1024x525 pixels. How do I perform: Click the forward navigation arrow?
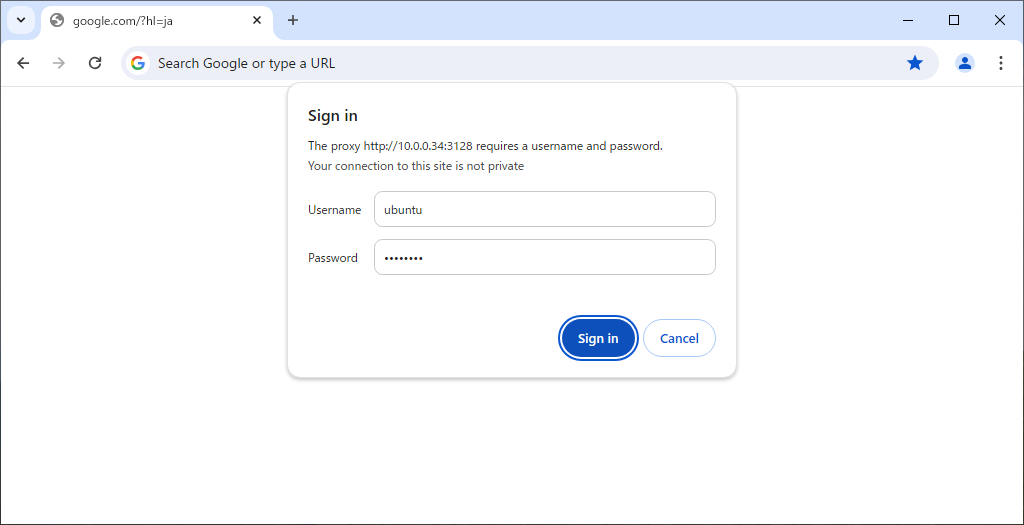(59, 63)
